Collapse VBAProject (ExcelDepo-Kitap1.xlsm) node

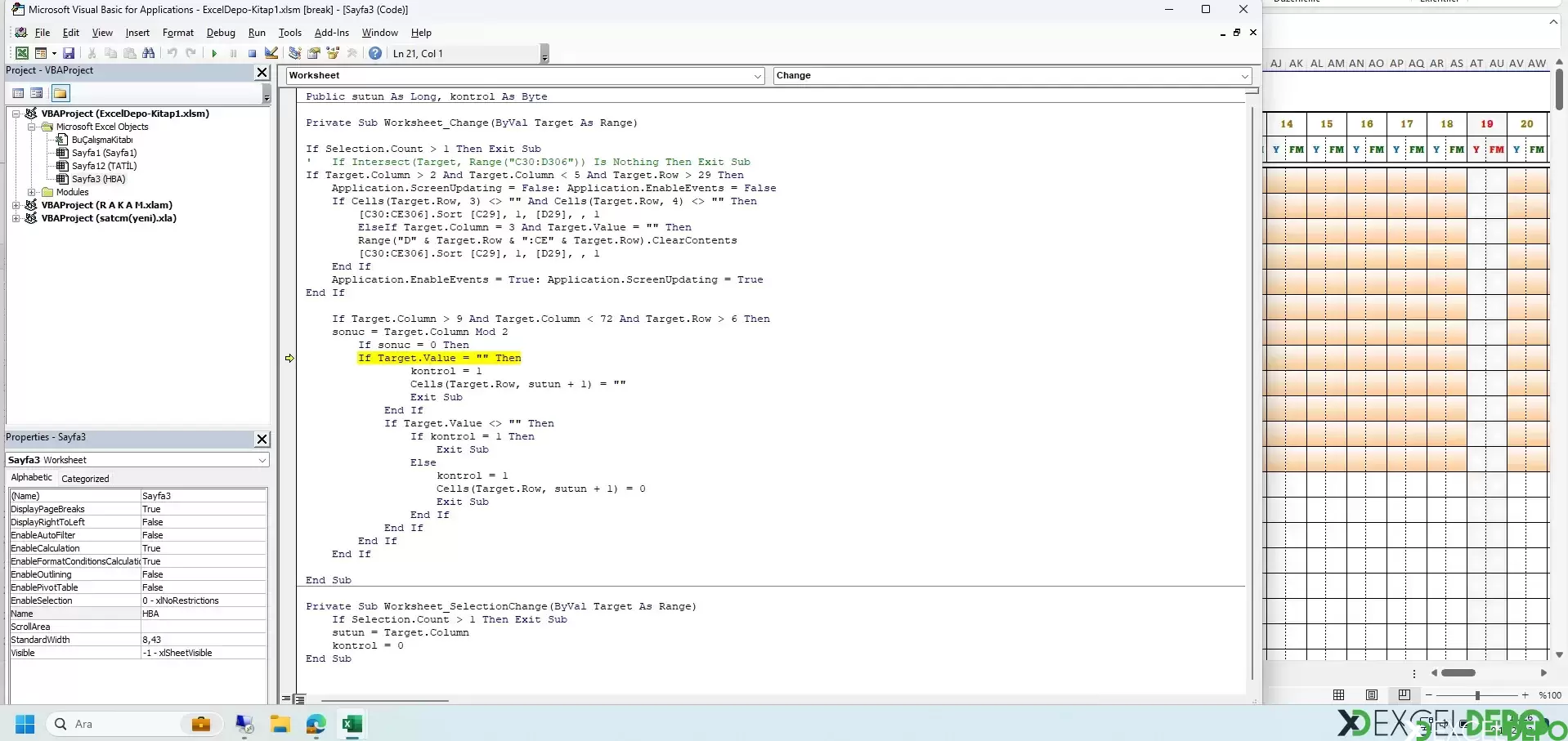(16, 114)
